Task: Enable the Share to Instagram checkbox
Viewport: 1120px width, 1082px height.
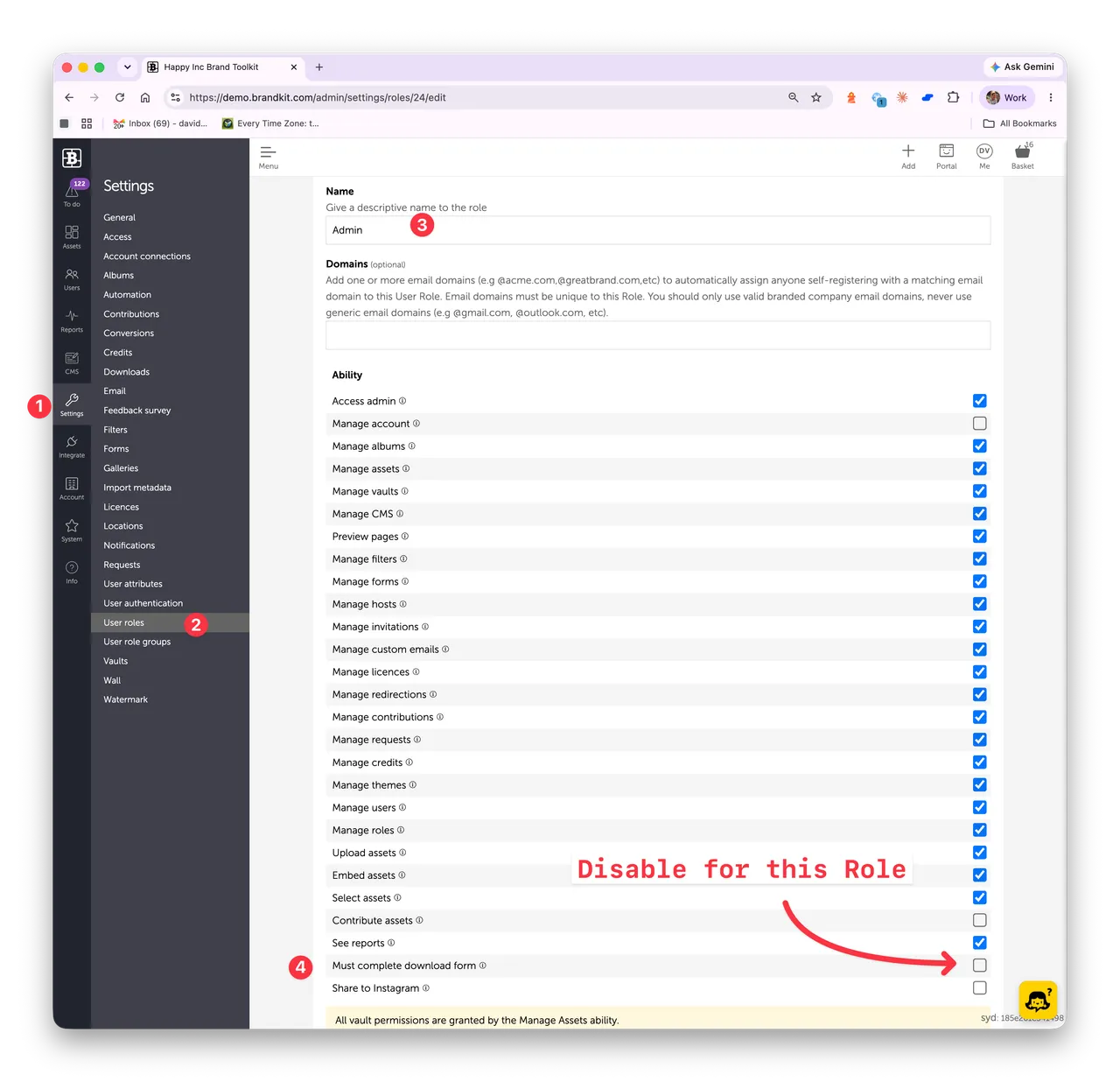Action: coord(980,987)
